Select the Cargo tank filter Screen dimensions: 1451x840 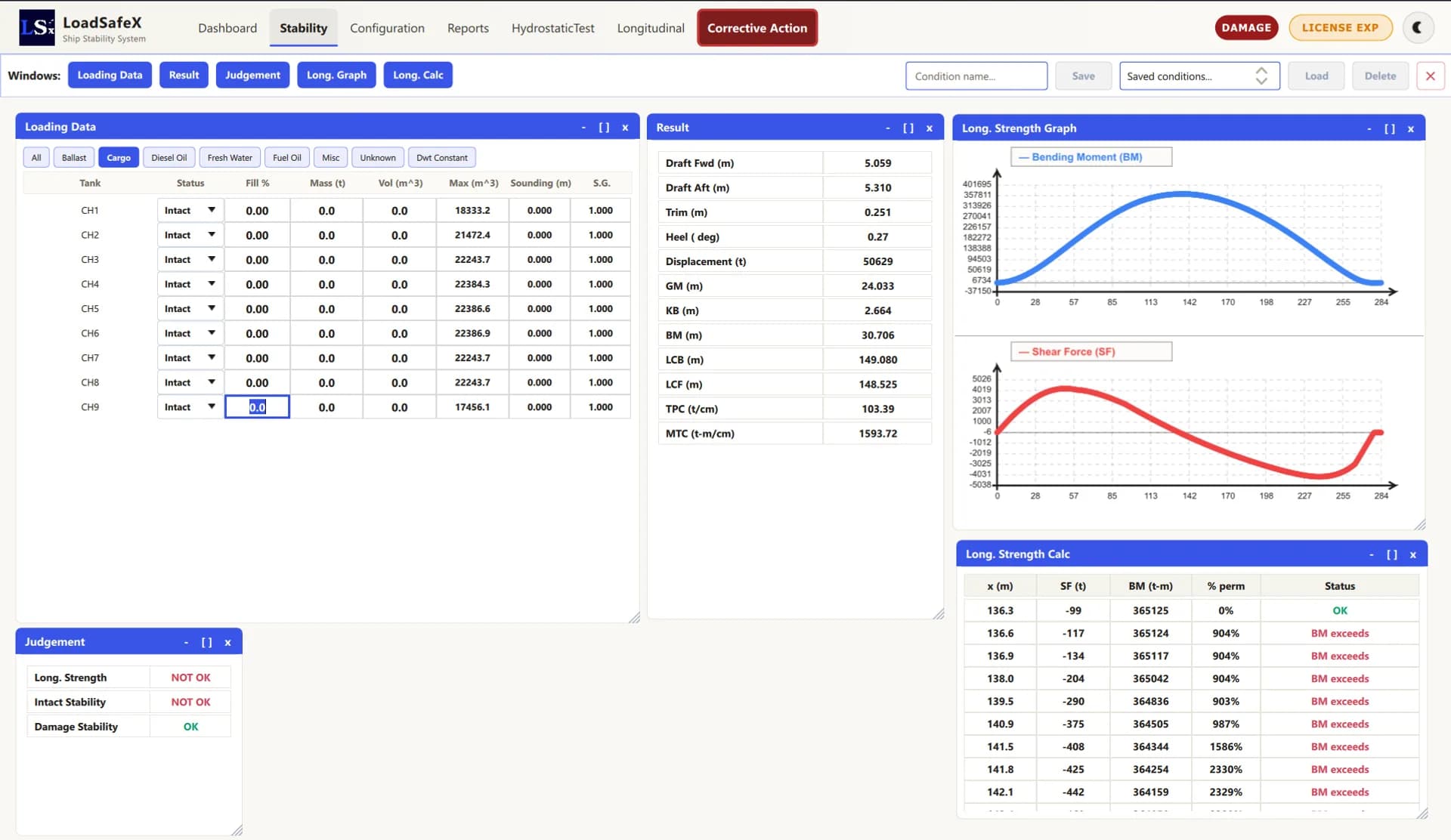coord(119,157)
